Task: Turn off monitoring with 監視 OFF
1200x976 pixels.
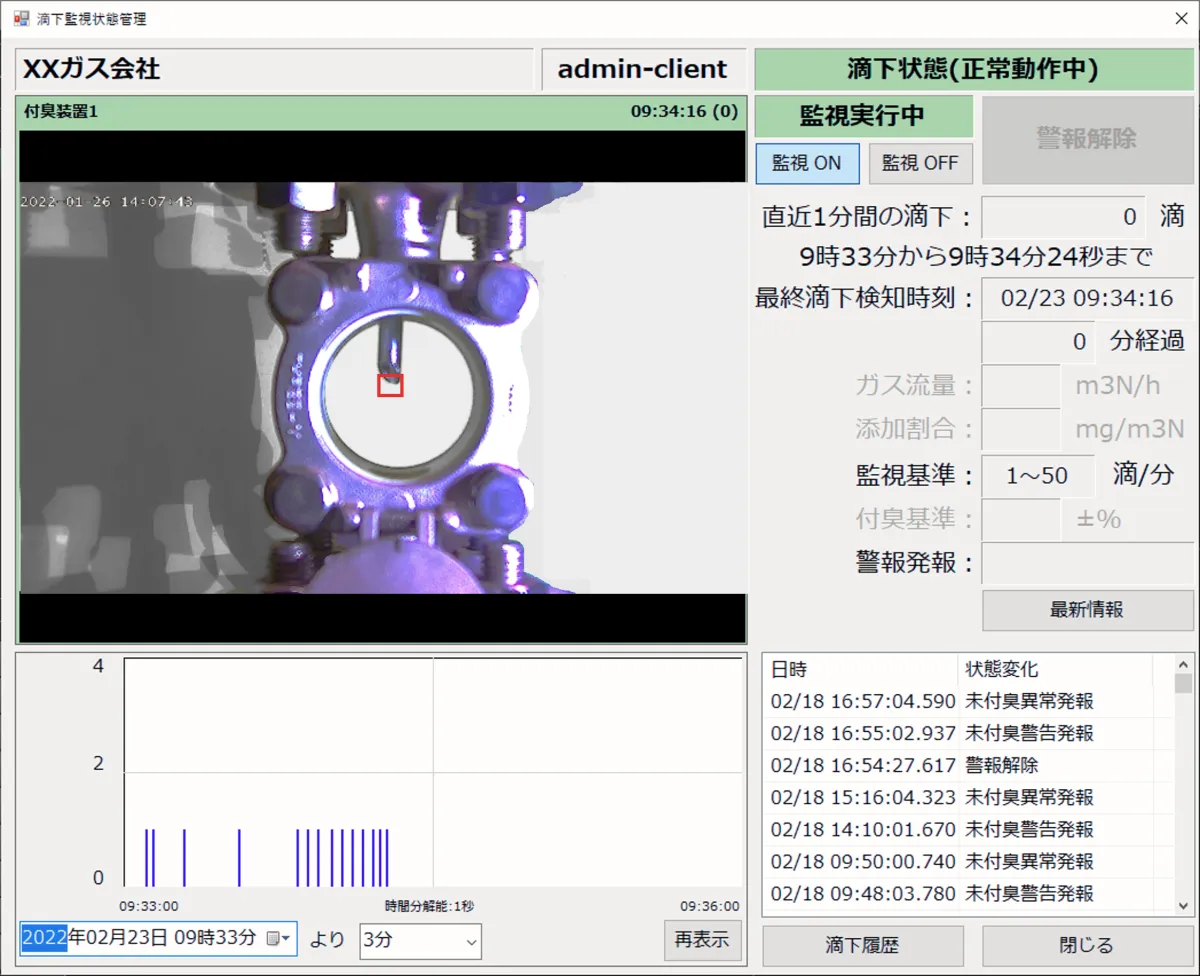Action: (x=920, y=163)
